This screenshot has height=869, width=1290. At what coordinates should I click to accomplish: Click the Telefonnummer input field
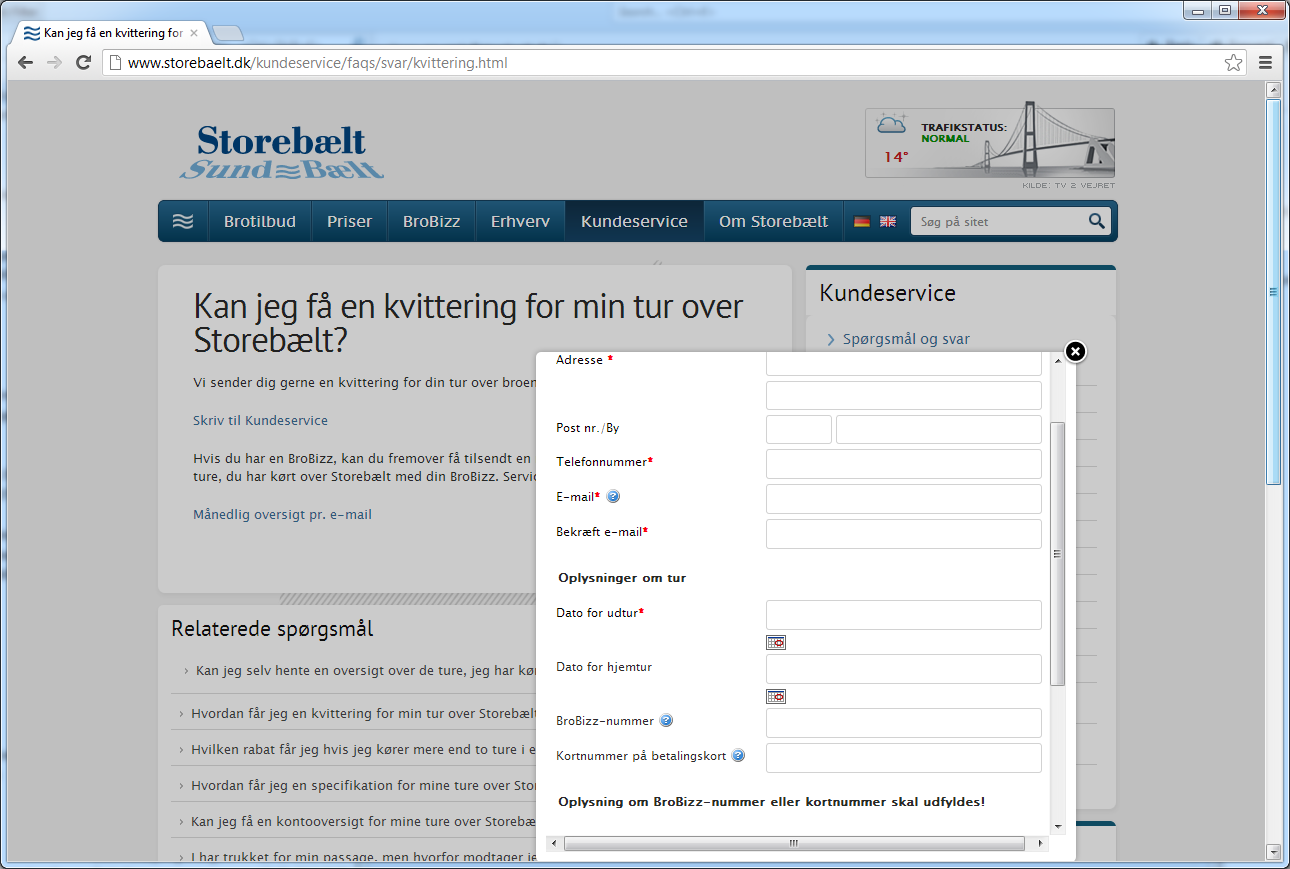tap(903, 464)
